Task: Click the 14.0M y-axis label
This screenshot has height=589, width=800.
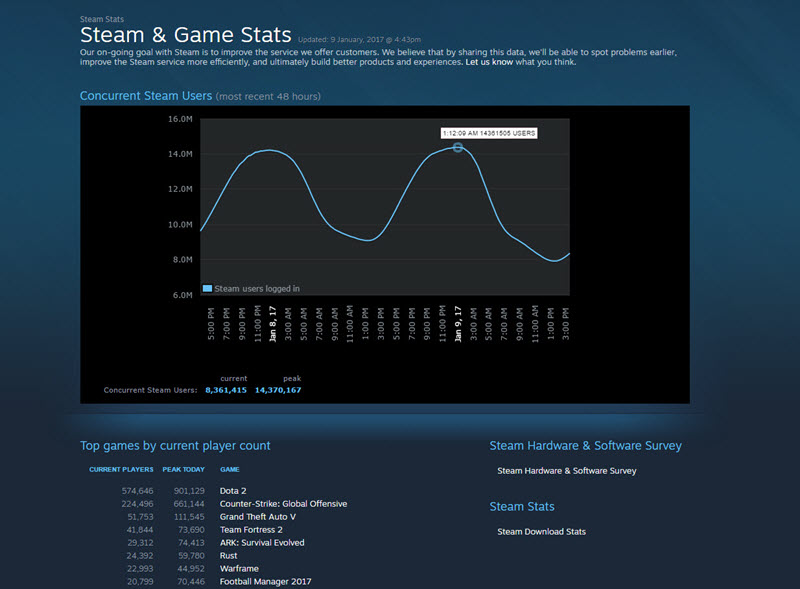Action: 180,154
